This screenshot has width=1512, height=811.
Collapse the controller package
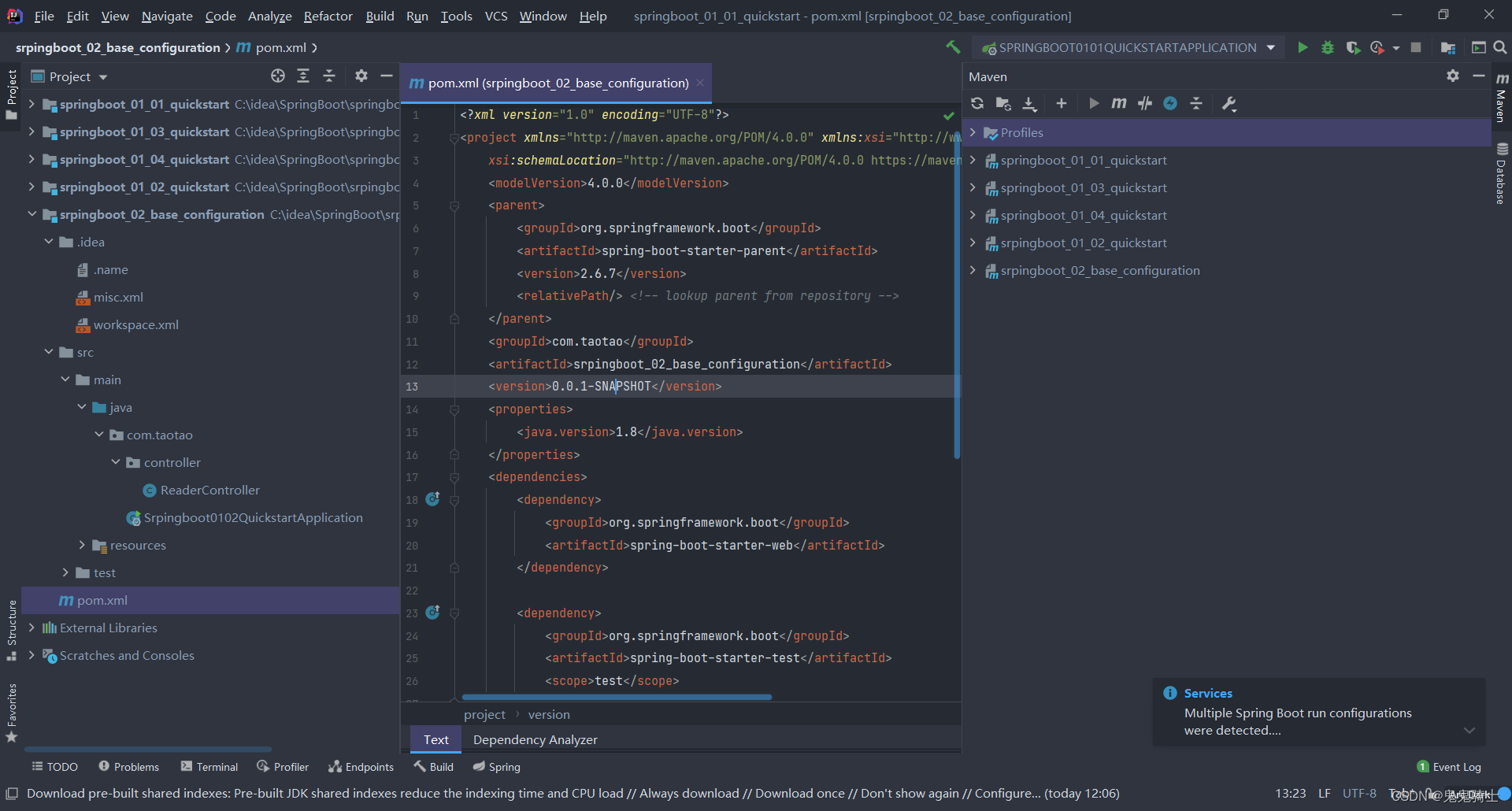click(x=116, y=462)
